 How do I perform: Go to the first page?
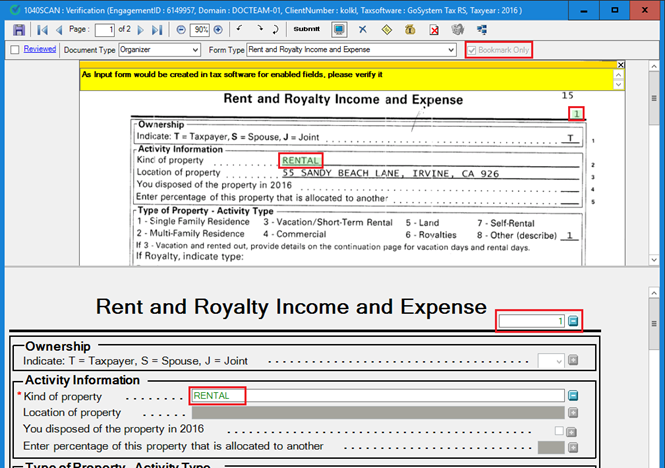[41, 30]
